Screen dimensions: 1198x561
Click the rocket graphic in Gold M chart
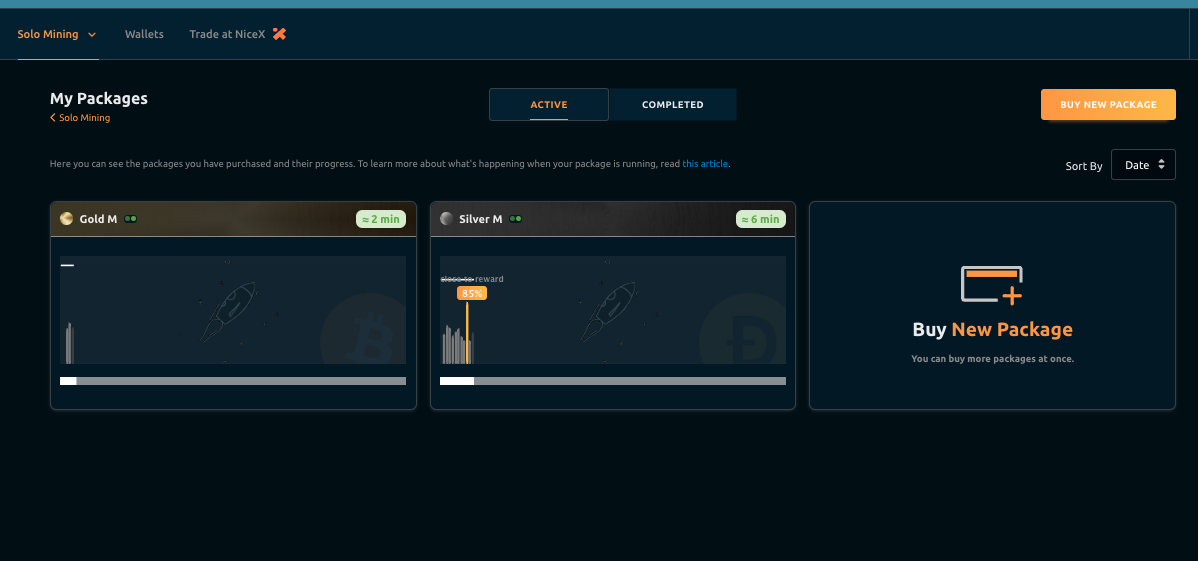[229, 311]
